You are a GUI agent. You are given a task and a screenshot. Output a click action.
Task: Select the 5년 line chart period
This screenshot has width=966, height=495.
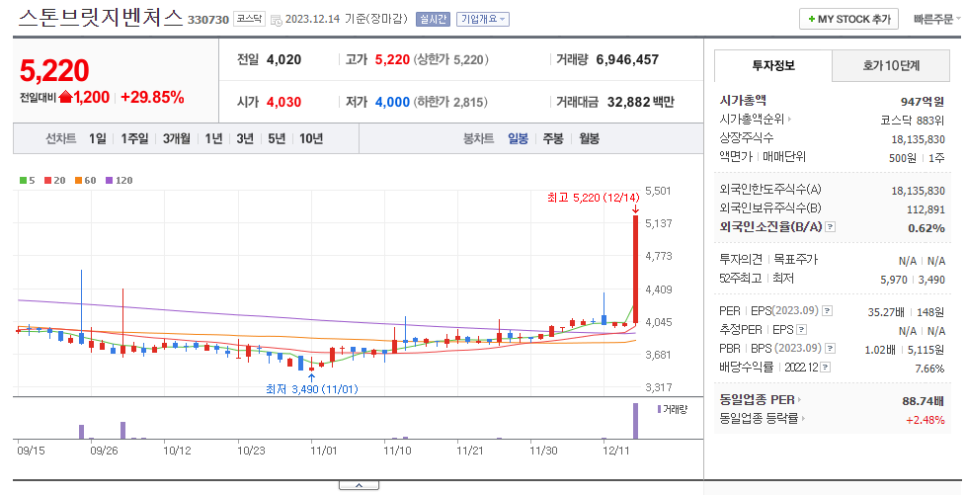276,139
